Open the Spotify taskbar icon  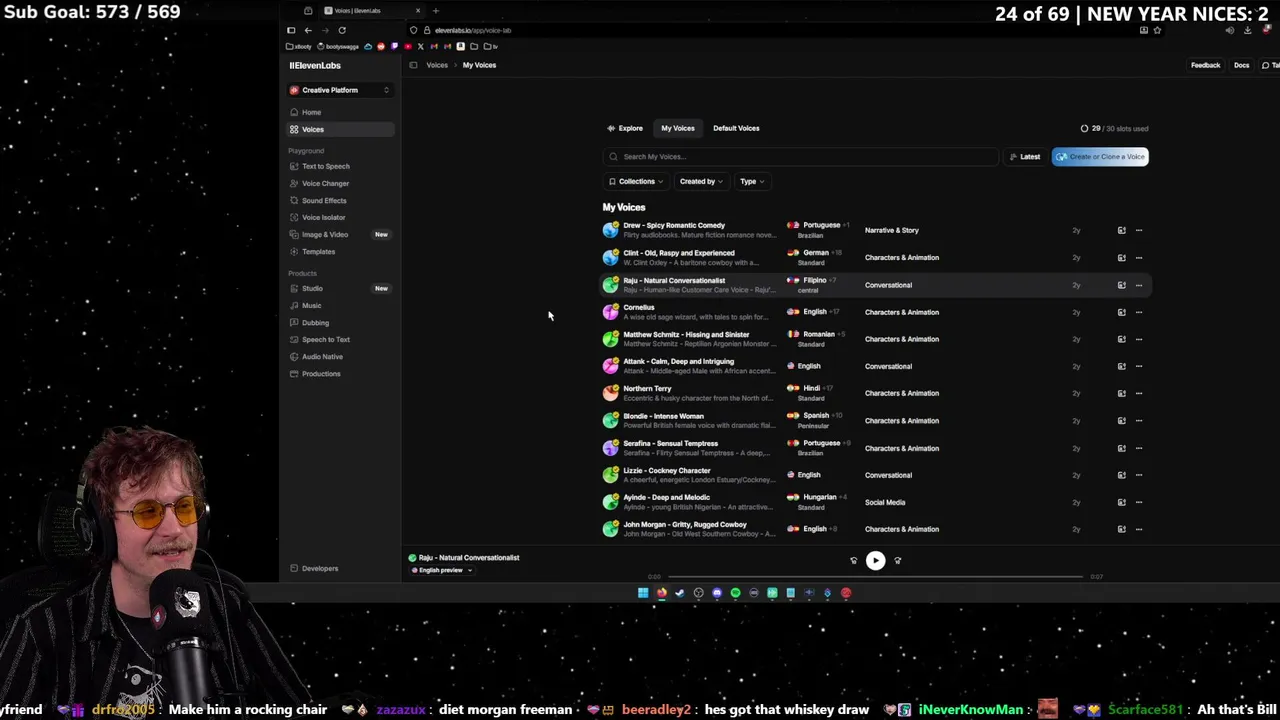(x=735, y=593)
